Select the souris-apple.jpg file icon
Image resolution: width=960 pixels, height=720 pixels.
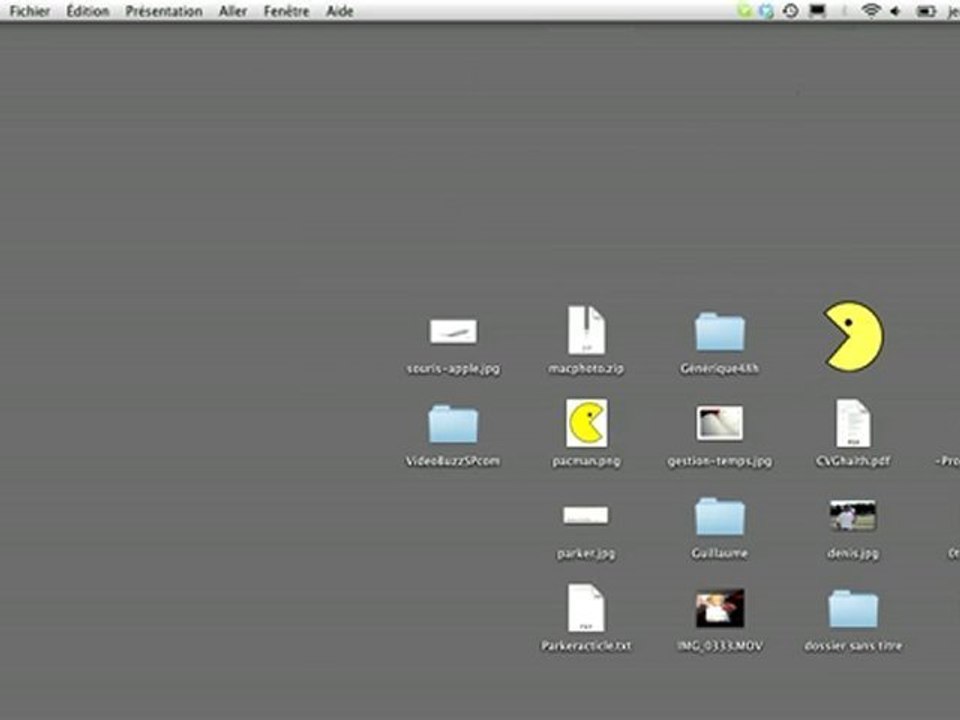[x=453, y=331]
